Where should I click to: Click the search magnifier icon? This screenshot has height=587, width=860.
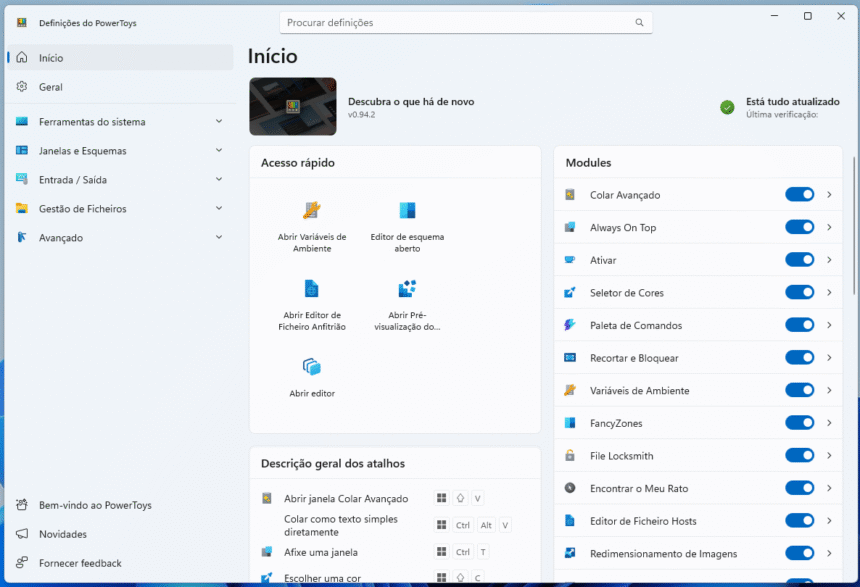click(639, 22)
